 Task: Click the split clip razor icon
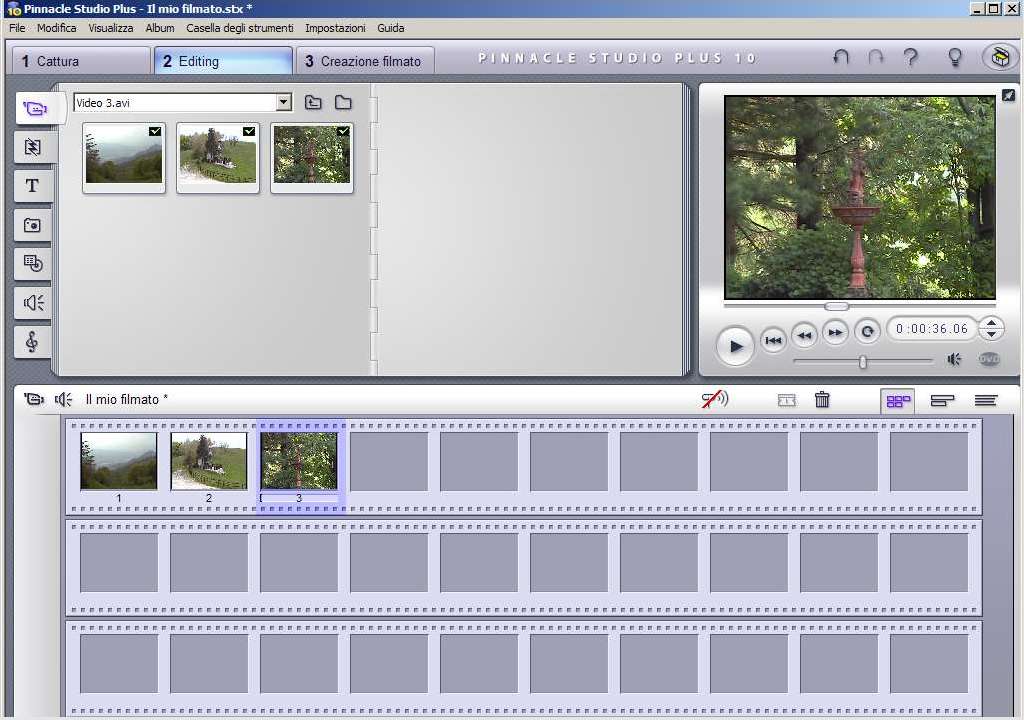(x=787, y=400)
